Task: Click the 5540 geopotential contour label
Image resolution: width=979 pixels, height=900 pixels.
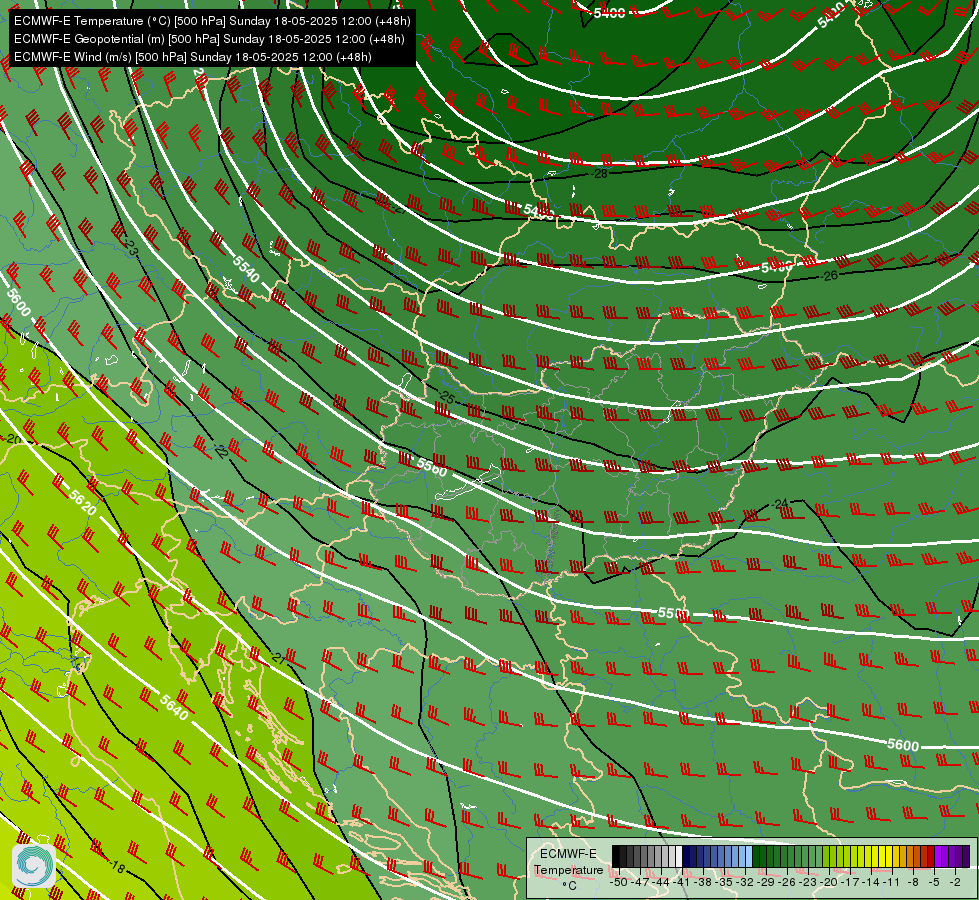Action: click(246, 269)
